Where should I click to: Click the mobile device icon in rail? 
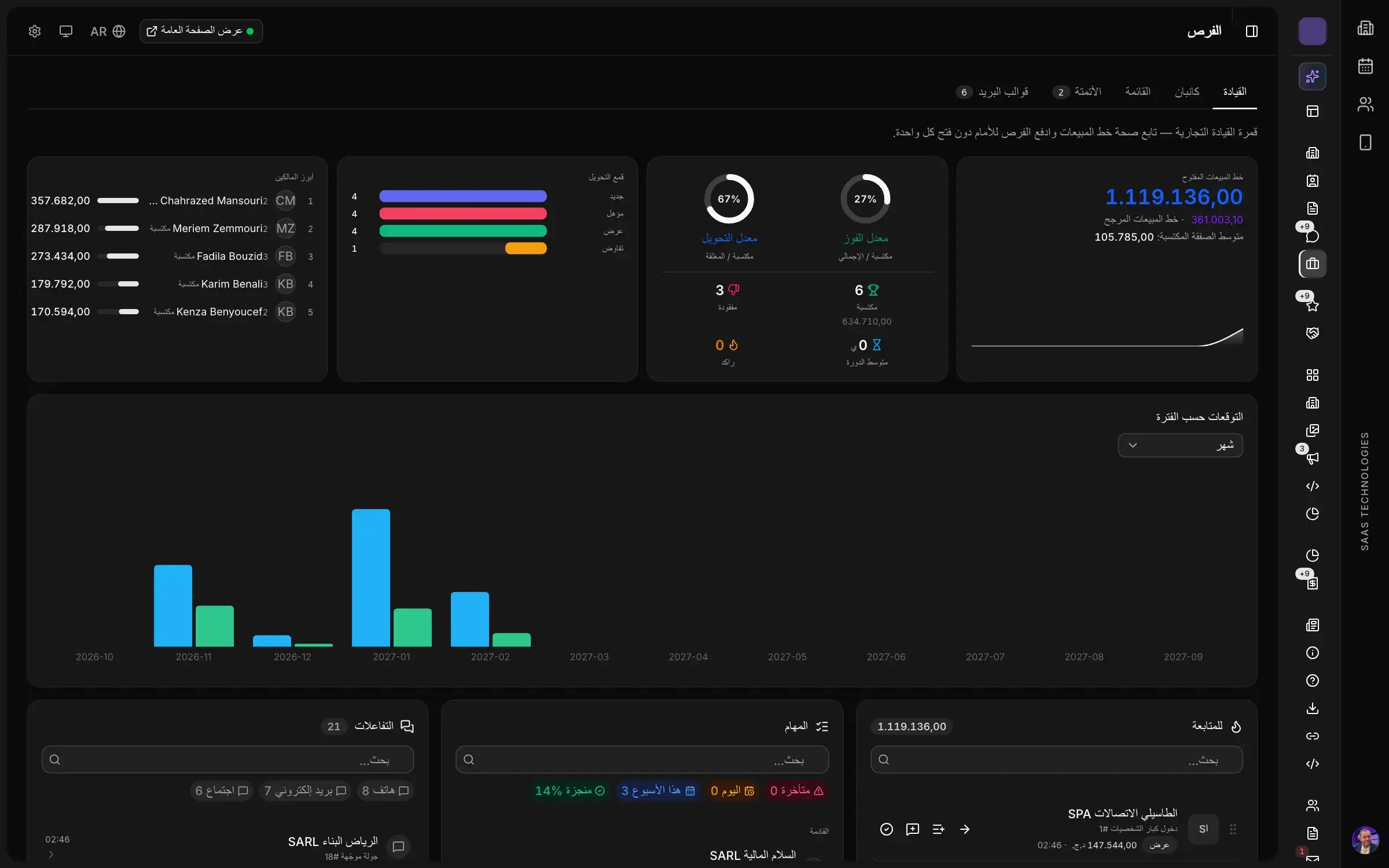click(1365, 142)
